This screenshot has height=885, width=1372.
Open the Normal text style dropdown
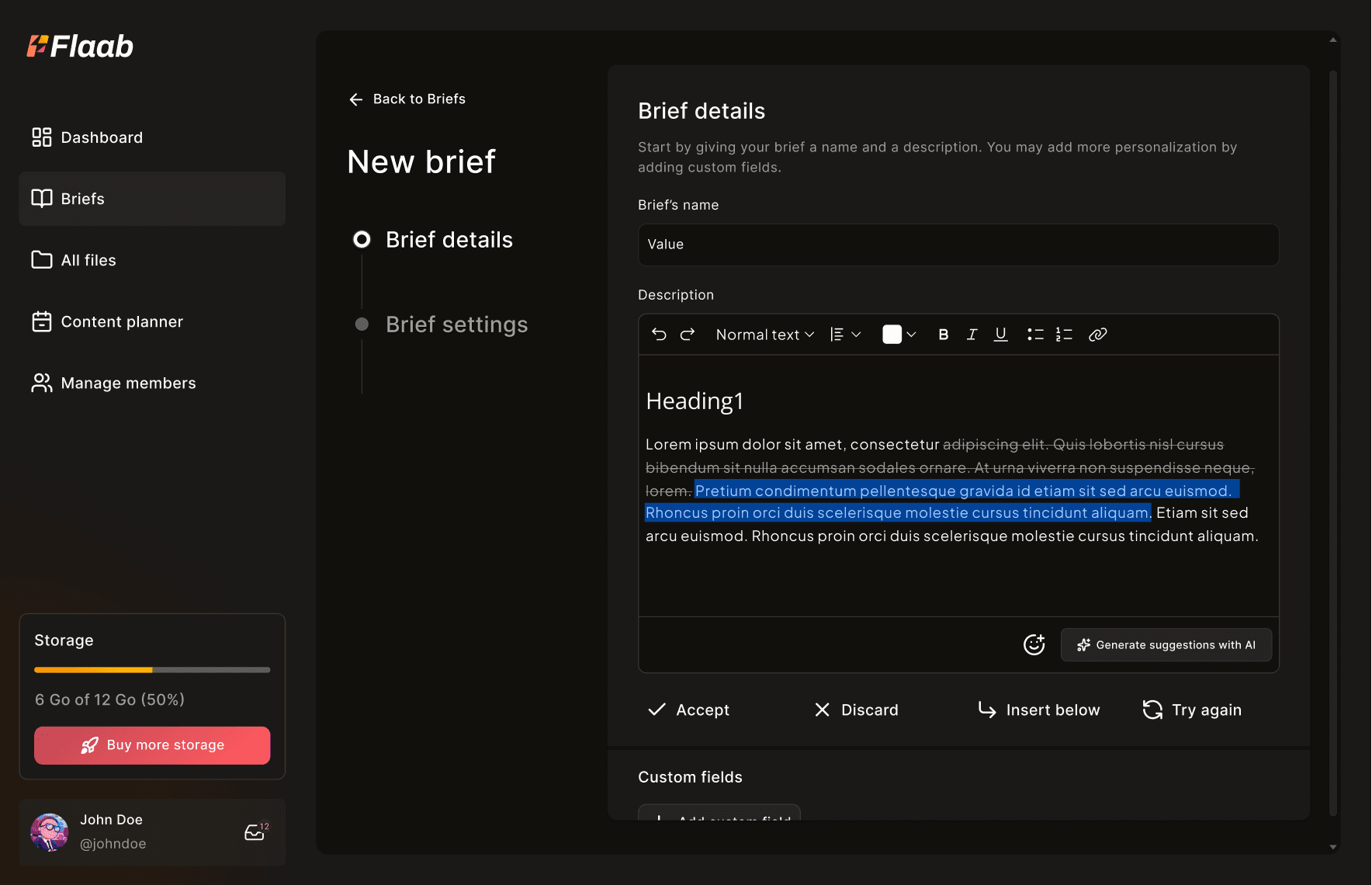[765, 335]
